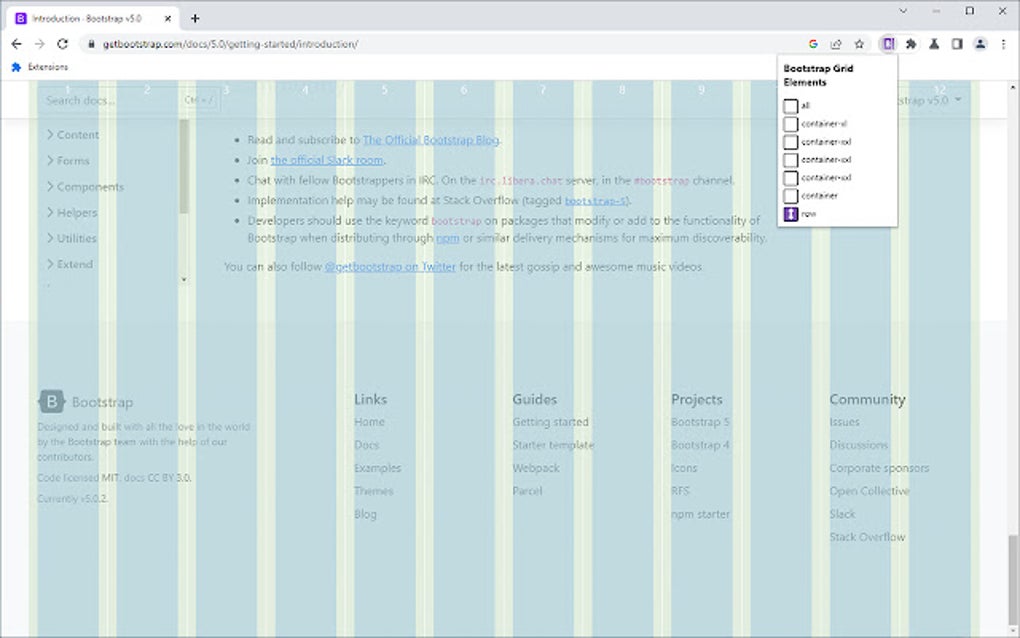1020x638 pixels.
Task: Follow @getbootstrap on Twitter link
Action: point(390,267)
